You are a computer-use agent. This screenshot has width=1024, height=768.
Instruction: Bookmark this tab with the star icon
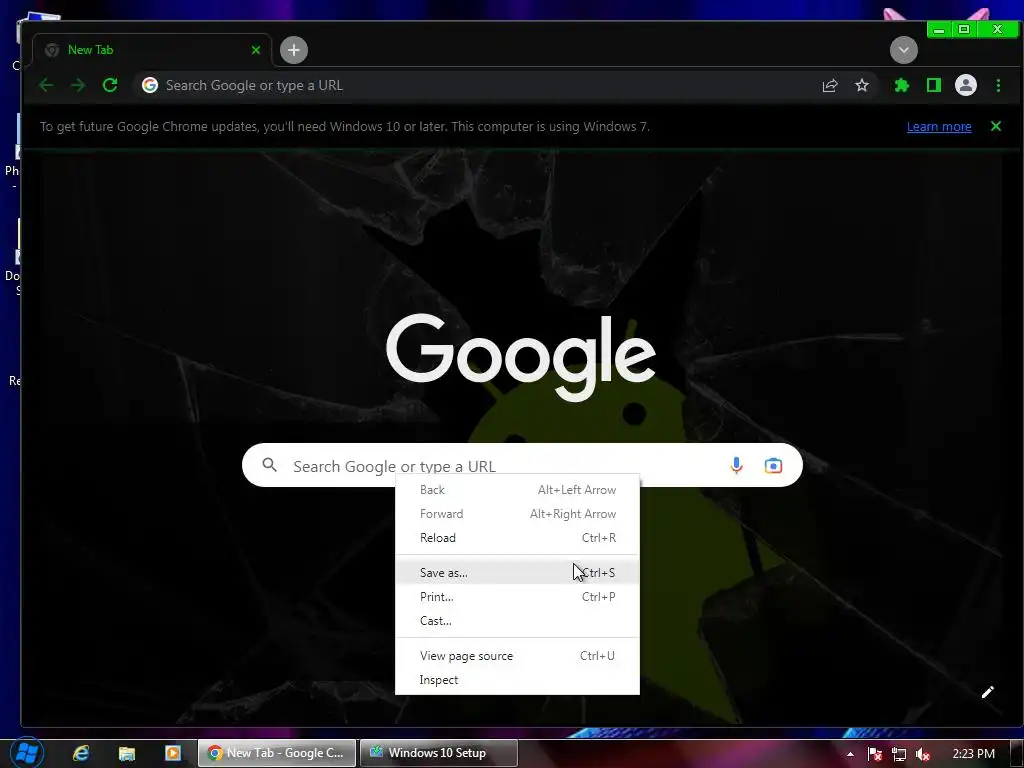(x=862, y=86)
